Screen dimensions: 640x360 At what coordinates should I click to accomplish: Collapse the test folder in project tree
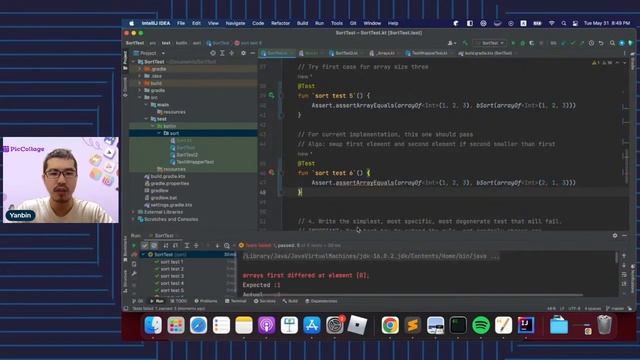pyautogui.click(x=146, y=119)
